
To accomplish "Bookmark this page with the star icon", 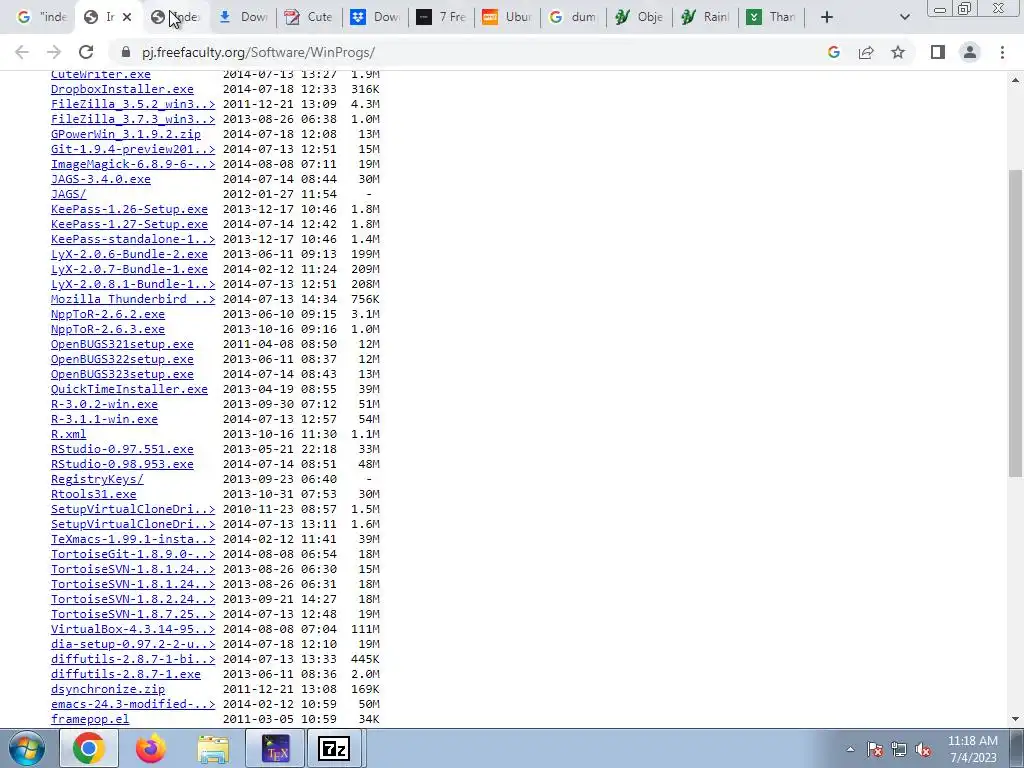I will click(898, 52).
